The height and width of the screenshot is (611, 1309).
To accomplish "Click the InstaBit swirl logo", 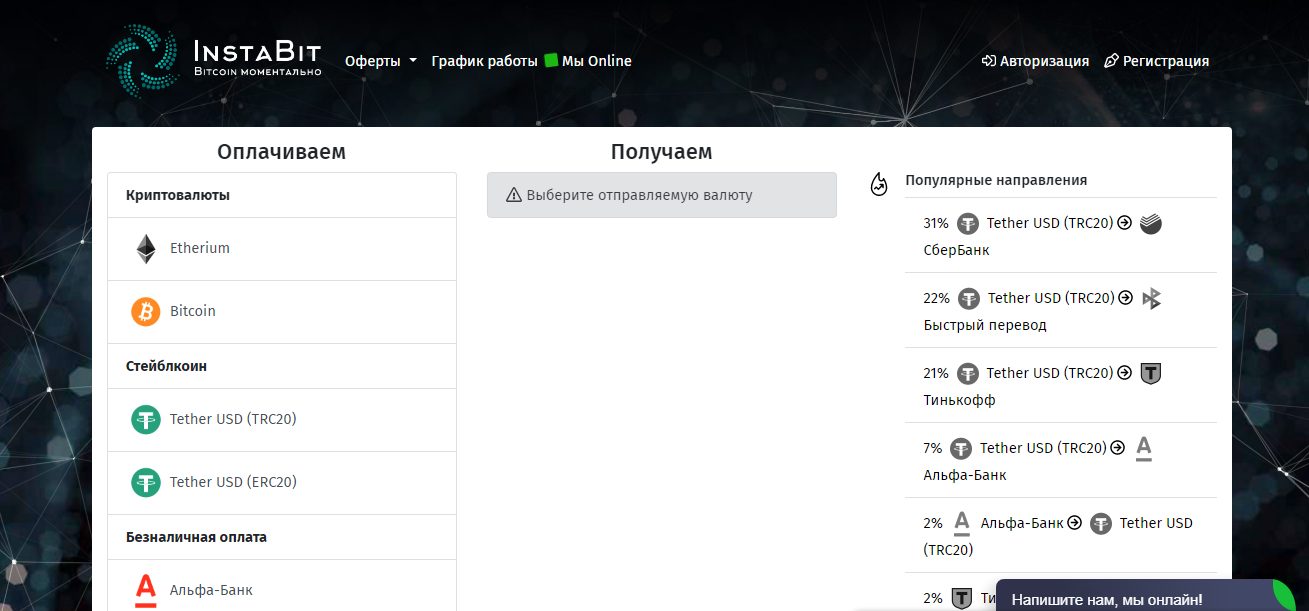I will pos(142,60).
